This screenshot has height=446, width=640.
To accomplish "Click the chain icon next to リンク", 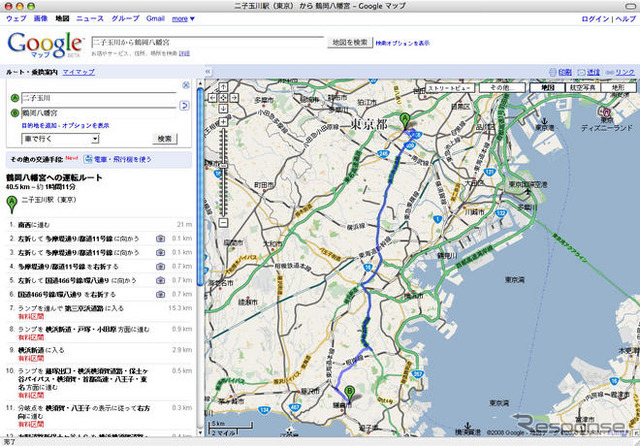I will point(609,72).
